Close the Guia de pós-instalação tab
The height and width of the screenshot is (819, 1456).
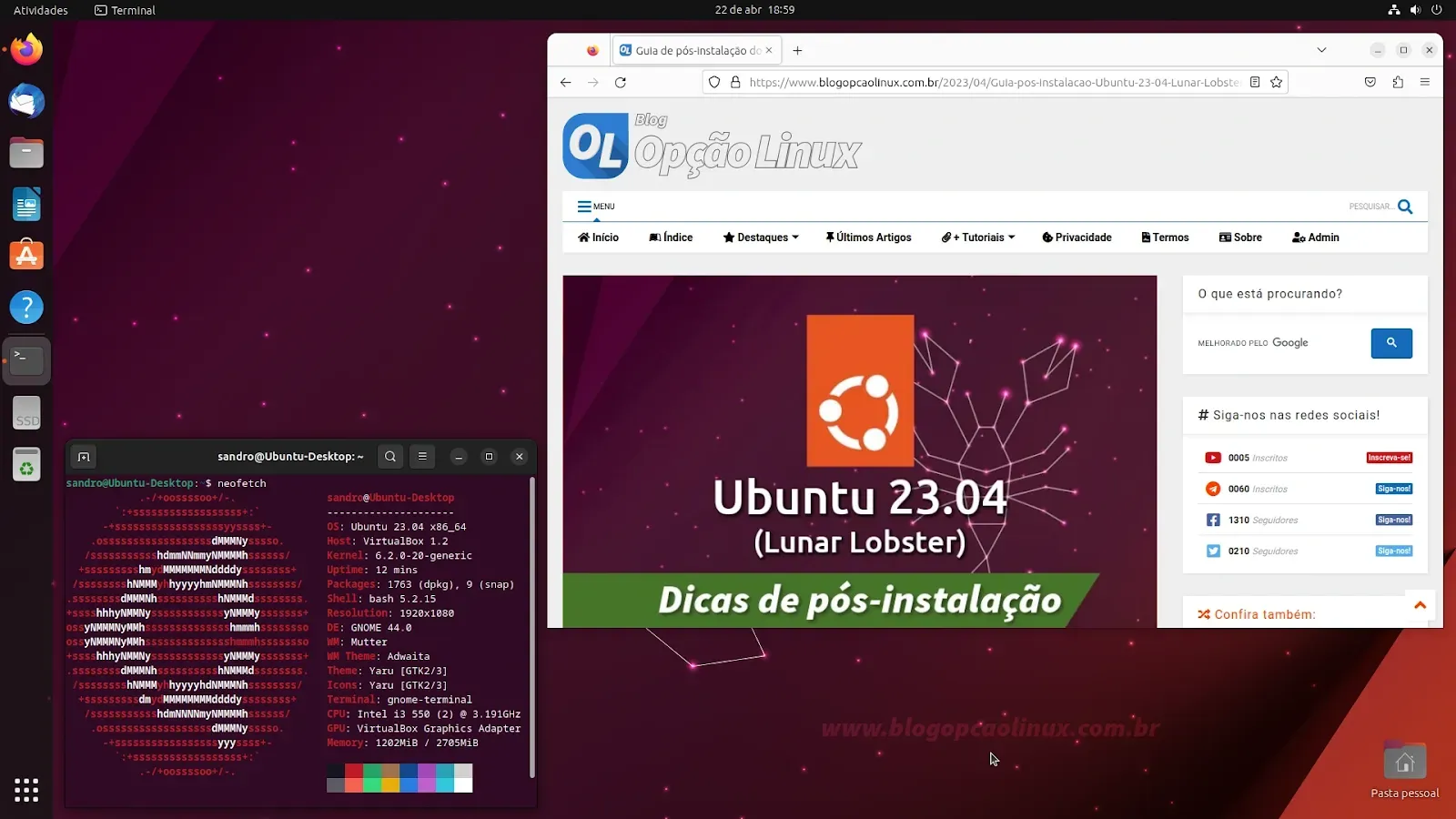click(x=769, y=51)
